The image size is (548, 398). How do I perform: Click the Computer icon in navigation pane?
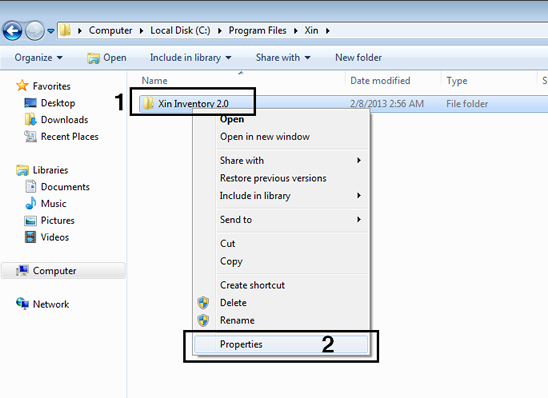pyautogui.click(x=22, y=271)
